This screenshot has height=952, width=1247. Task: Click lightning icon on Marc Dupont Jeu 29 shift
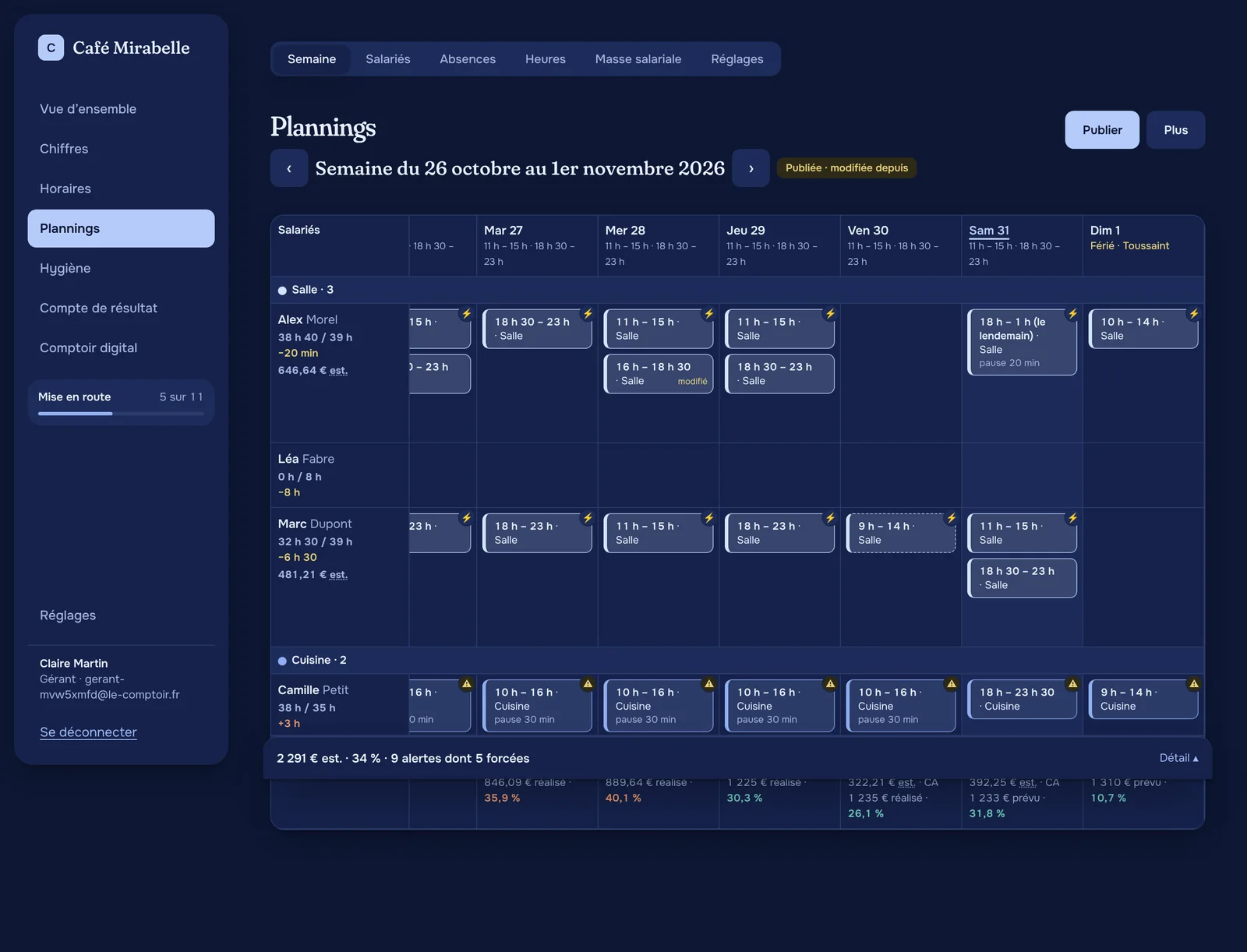point(830,518)
